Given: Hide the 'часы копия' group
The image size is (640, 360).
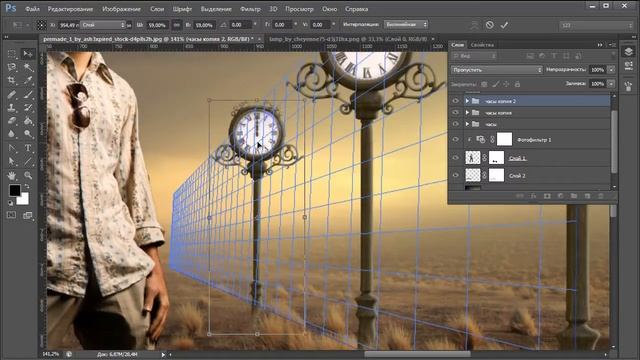Looking at the screenshot, I should pos(456,112).
